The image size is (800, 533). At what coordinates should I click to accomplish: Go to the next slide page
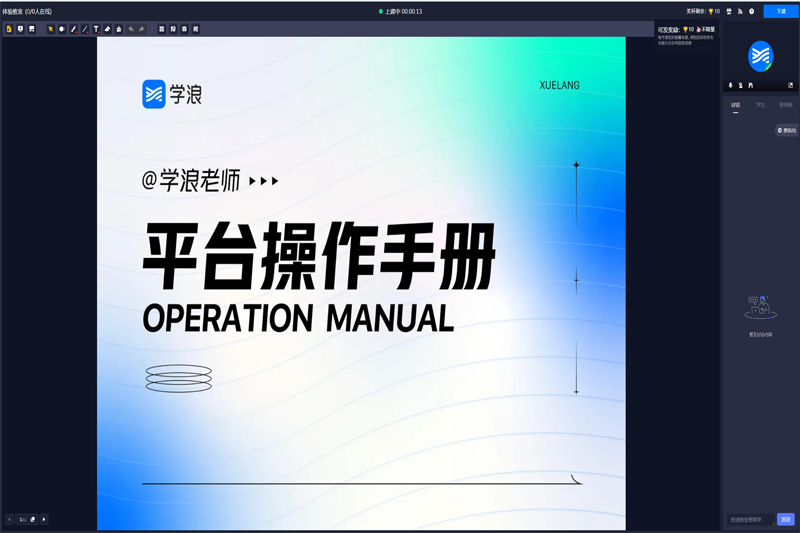tap(44, 519)
